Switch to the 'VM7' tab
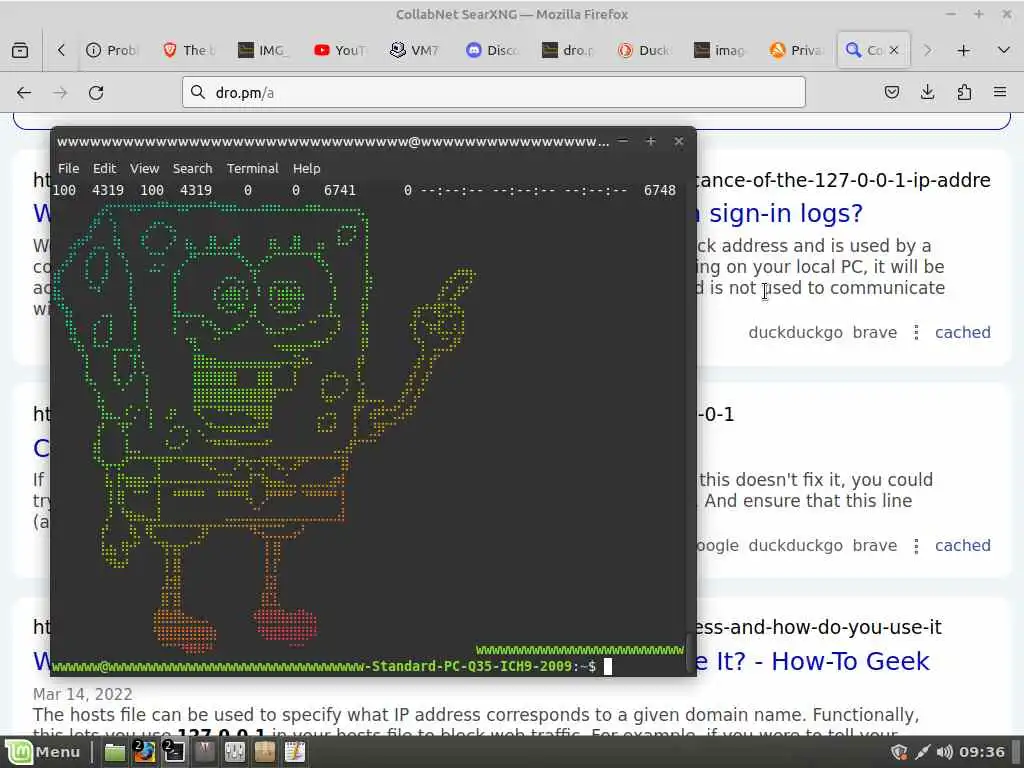Image resolution: width=1024 pixels, height=768 pixels. (417, 50)
